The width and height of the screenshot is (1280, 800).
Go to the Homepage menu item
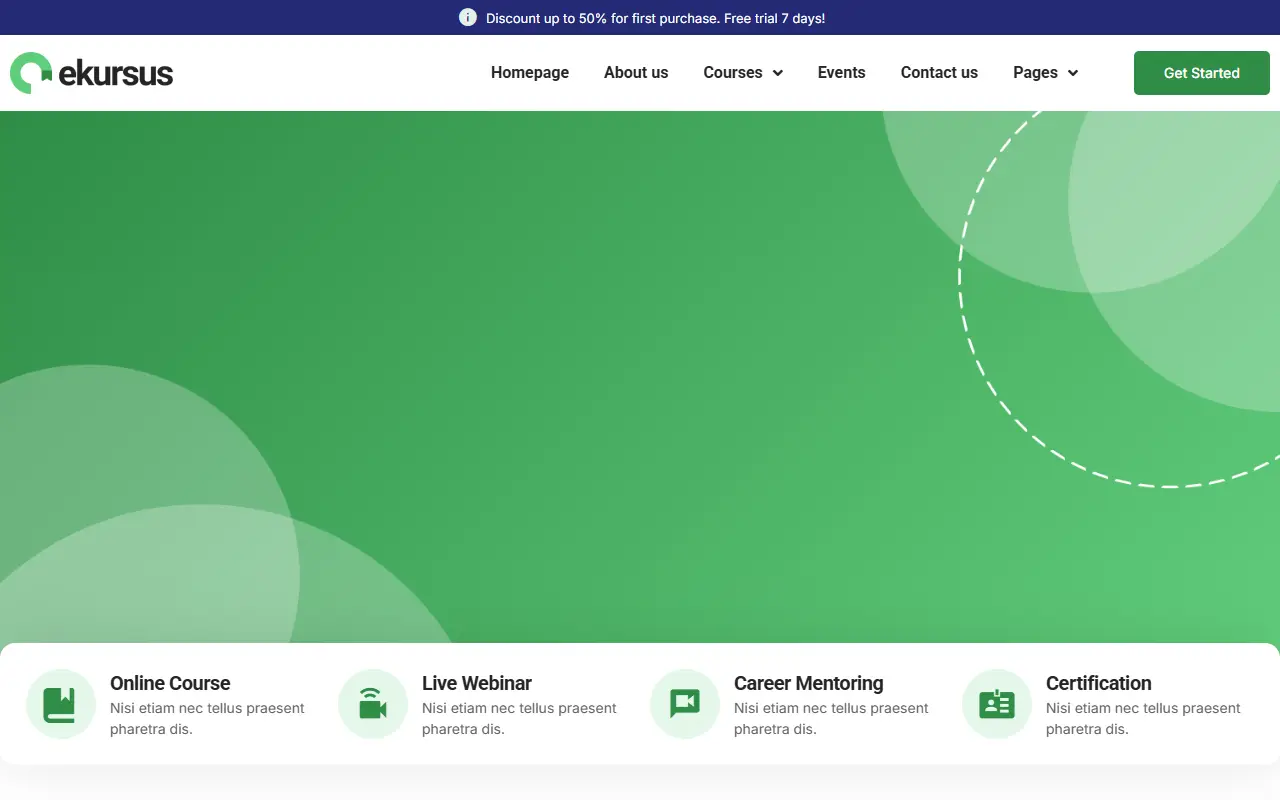(x=530, y=73)
